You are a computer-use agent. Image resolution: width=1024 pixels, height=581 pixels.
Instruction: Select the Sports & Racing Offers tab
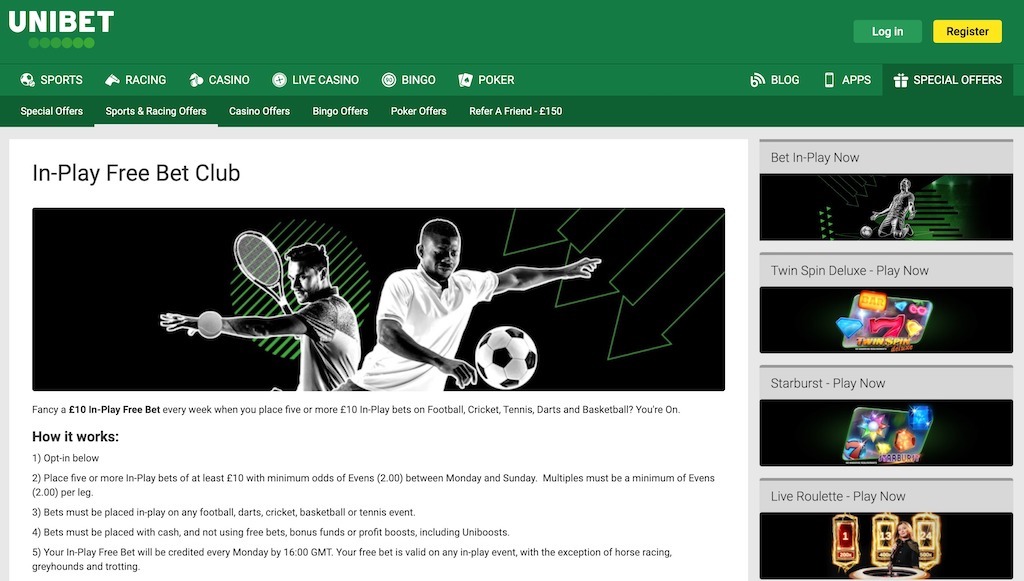(156, 111)
